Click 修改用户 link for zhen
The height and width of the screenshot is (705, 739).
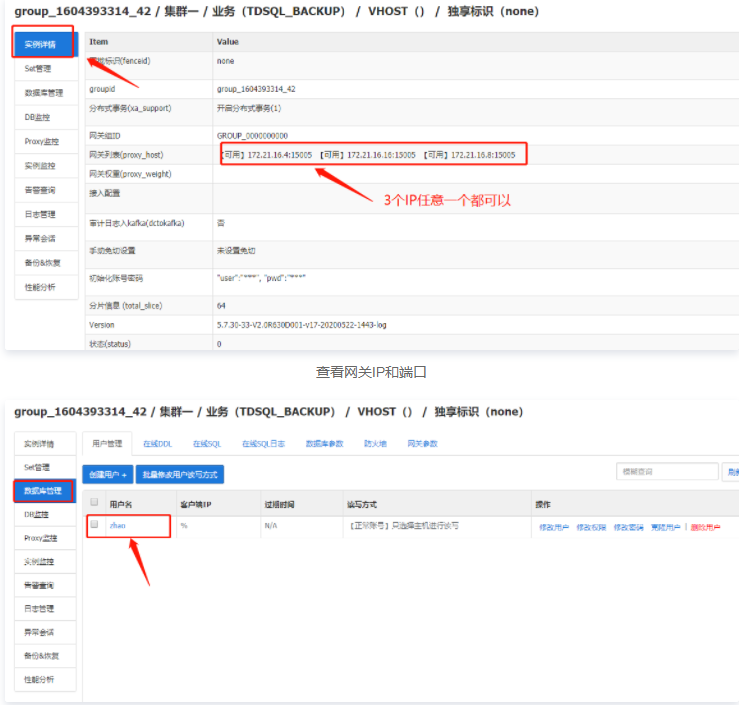coord(553,526)
